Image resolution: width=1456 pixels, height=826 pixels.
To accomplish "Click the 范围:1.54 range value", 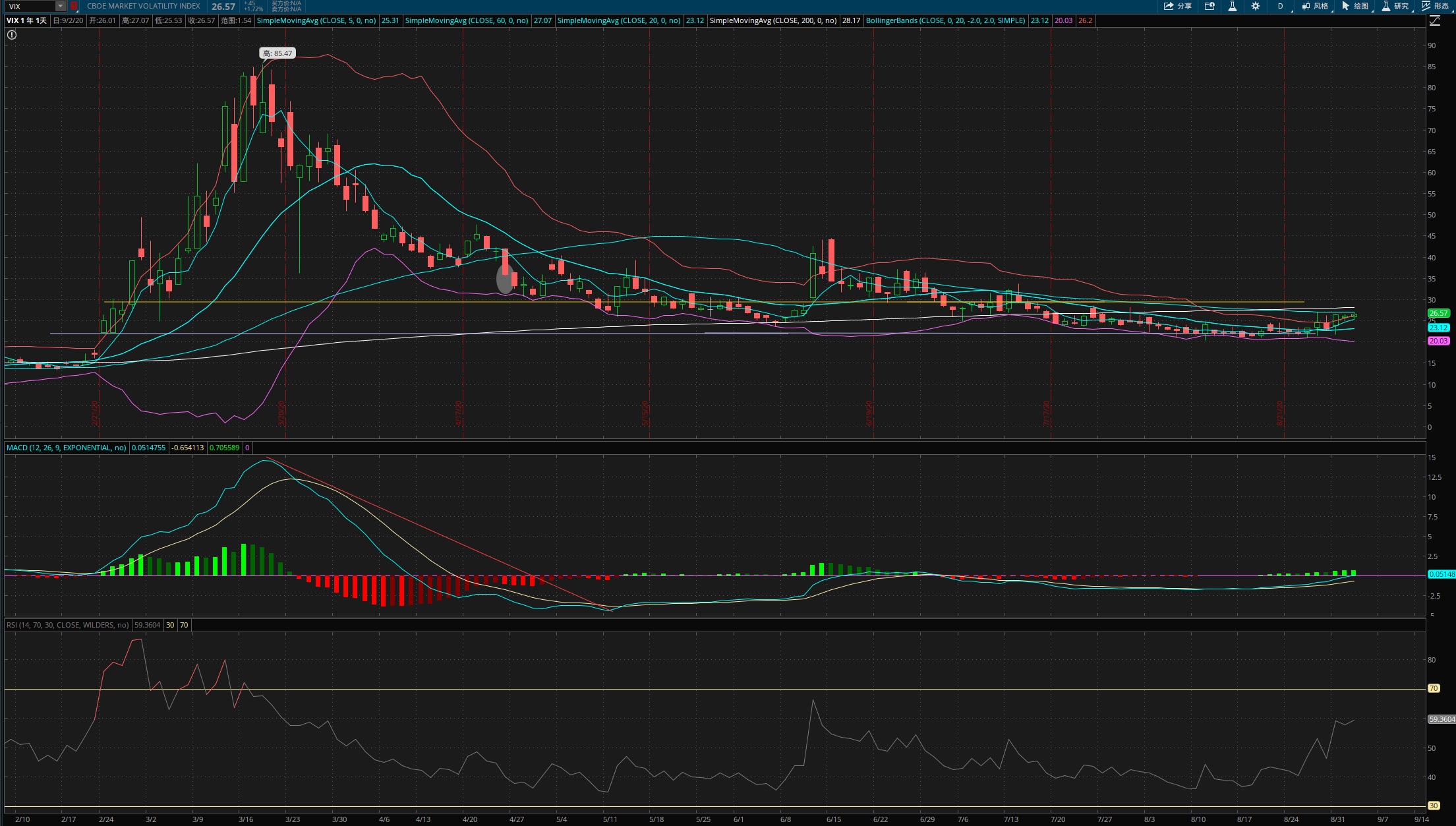I will tap(236, 20).
